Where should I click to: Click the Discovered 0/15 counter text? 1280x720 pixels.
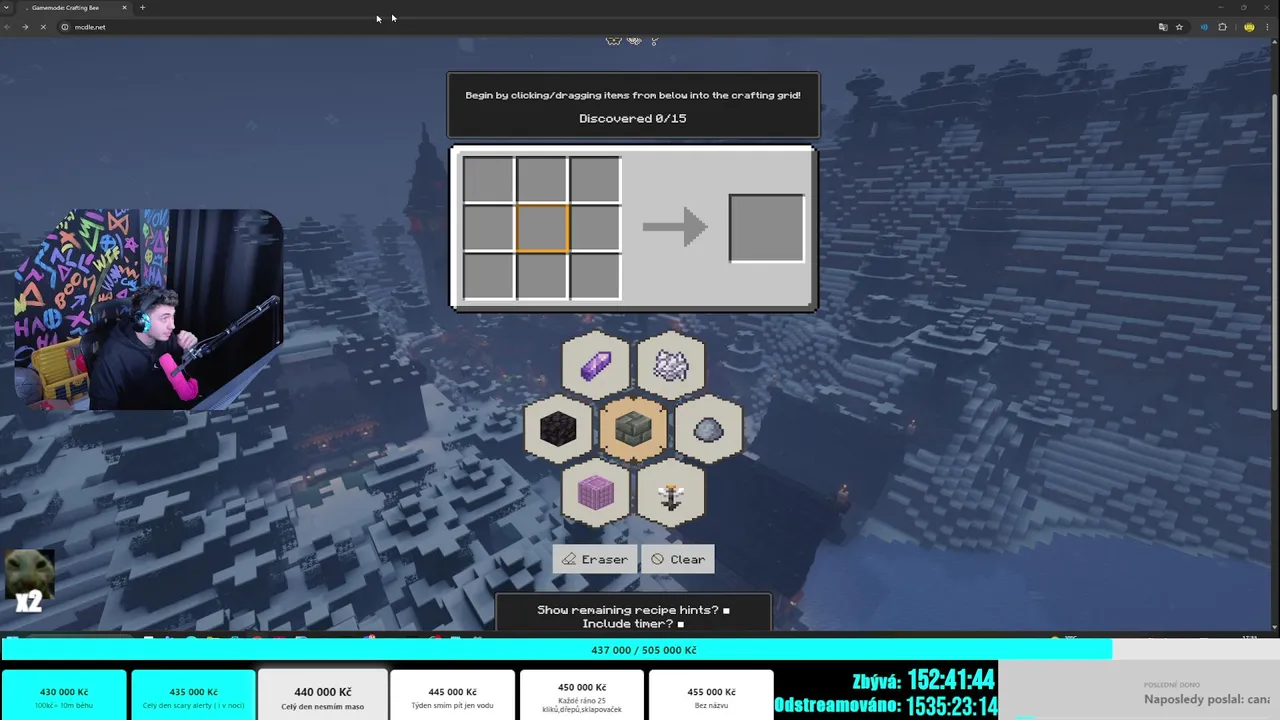(633, 118)
